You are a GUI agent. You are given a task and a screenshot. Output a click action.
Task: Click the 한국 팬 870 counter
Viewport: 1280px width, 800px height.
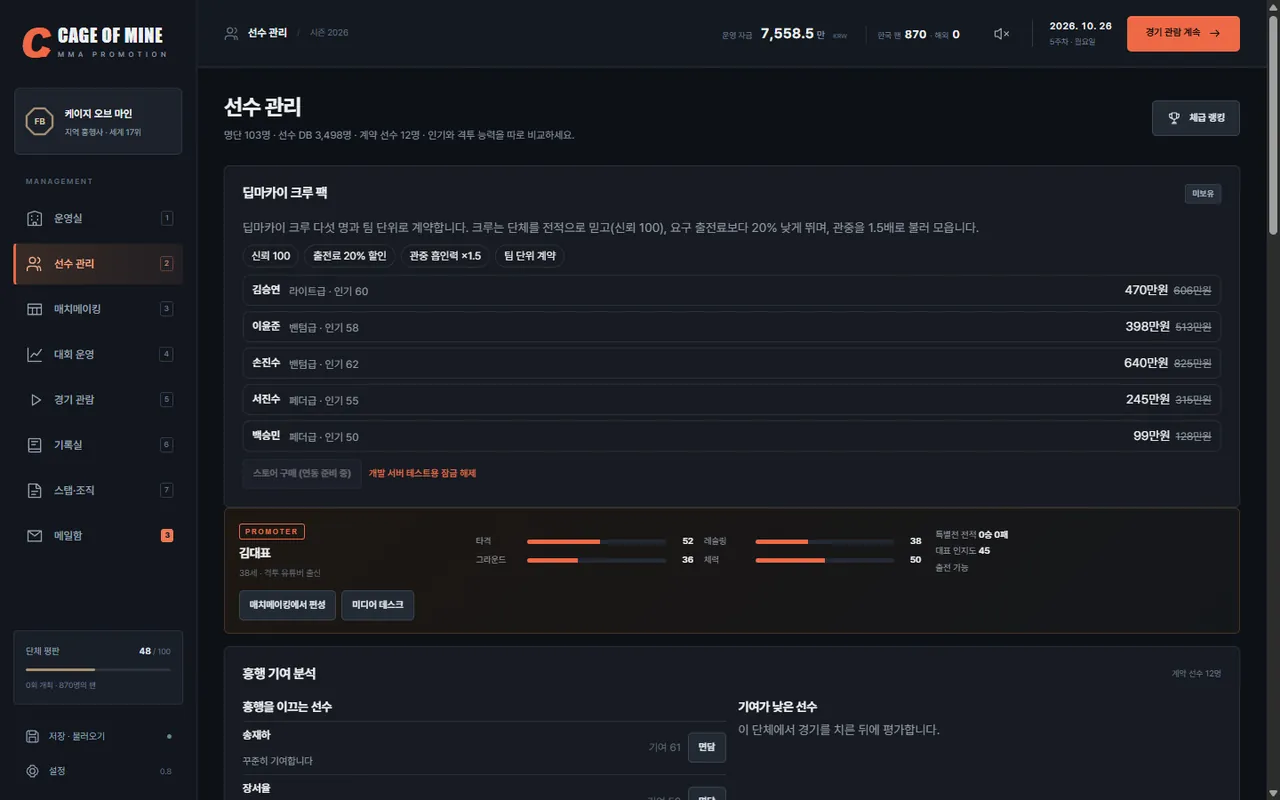[x=902, y=34]
